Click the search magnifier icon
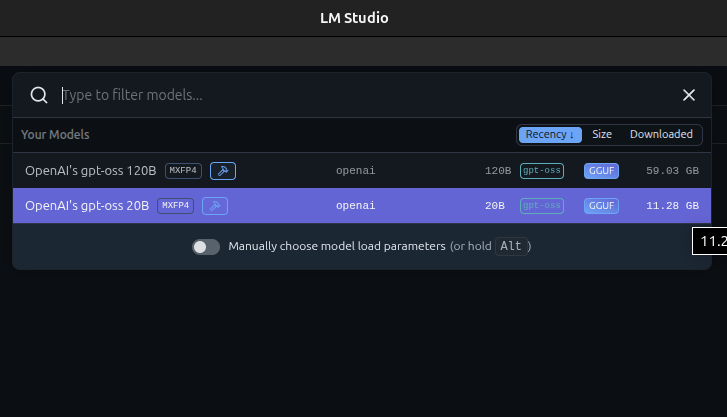 pos(39,95)
